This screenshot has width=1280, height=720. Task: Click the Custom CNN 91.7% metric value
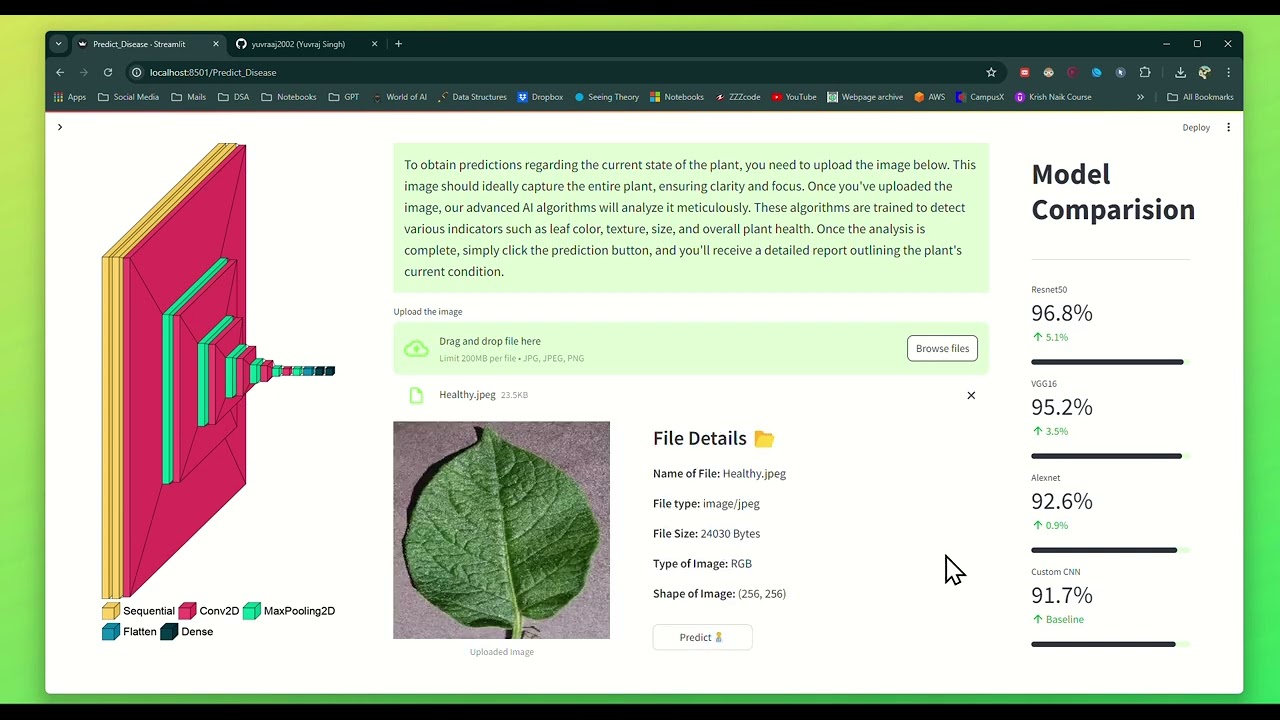(1062, 595)
